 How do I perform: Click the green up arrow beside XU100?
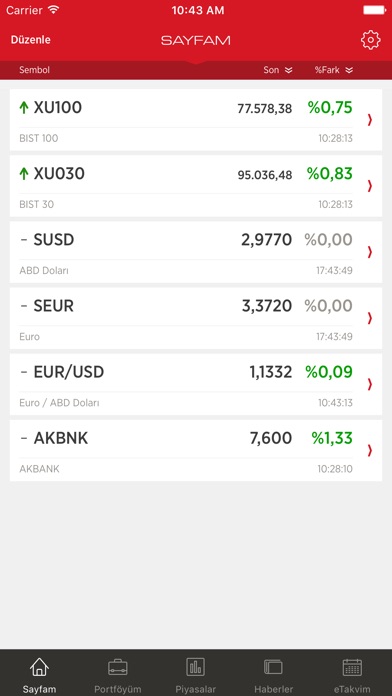coord(24,107)
